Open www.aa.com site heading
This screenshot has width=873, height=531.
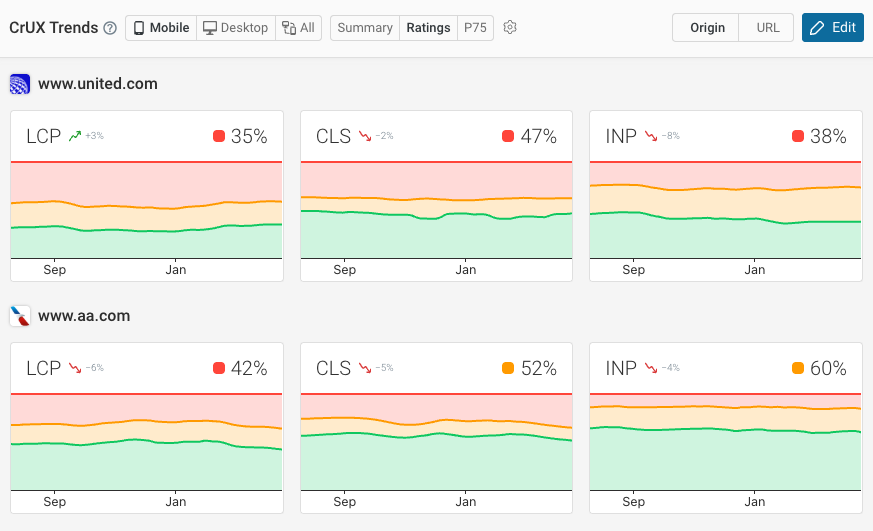[84, 316]
